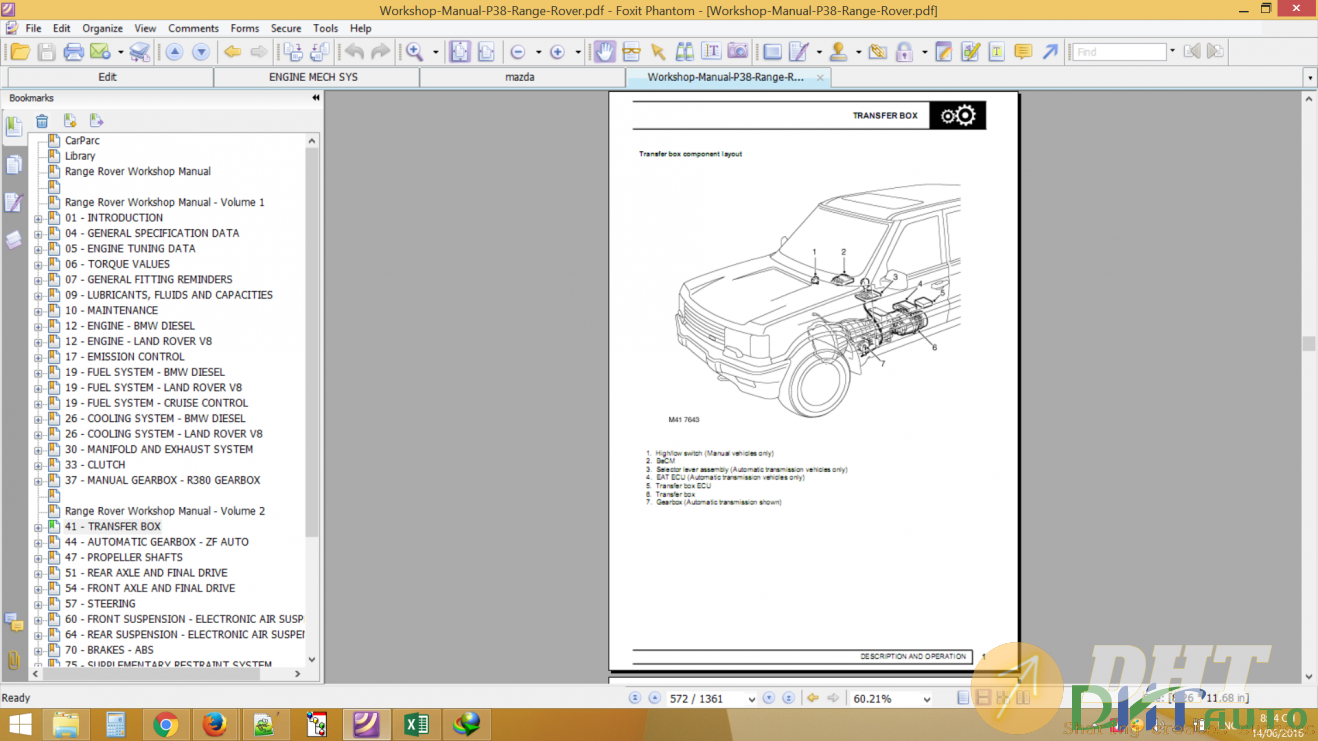
Task: Click the blue Previous Page up arrow
Action: click(x=174, y=52)
